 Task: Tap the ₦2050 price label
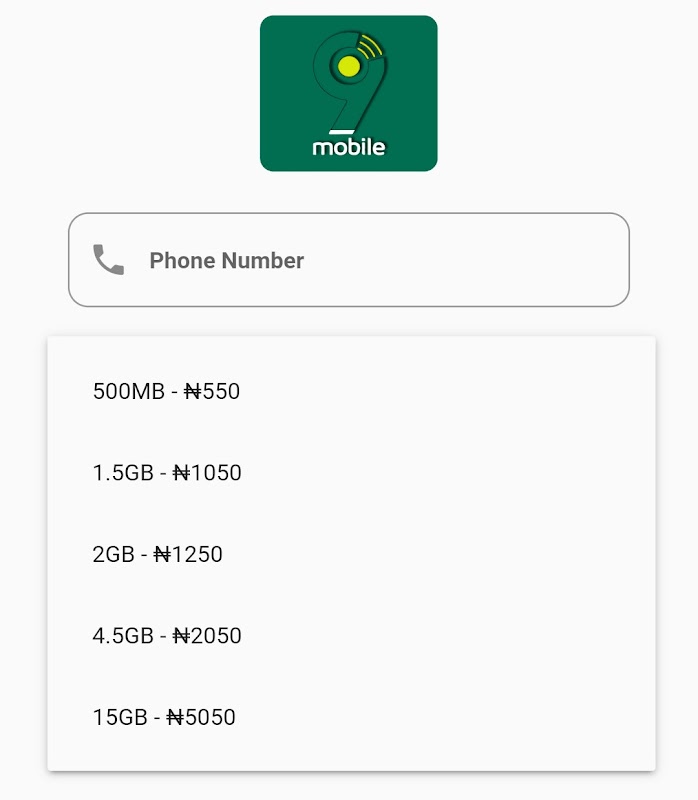click(207, 636)
